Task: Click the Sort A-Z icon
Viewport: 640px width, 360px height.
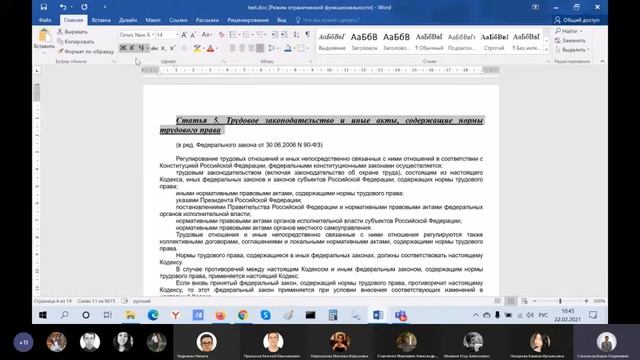Action: [x=297, y=35]
